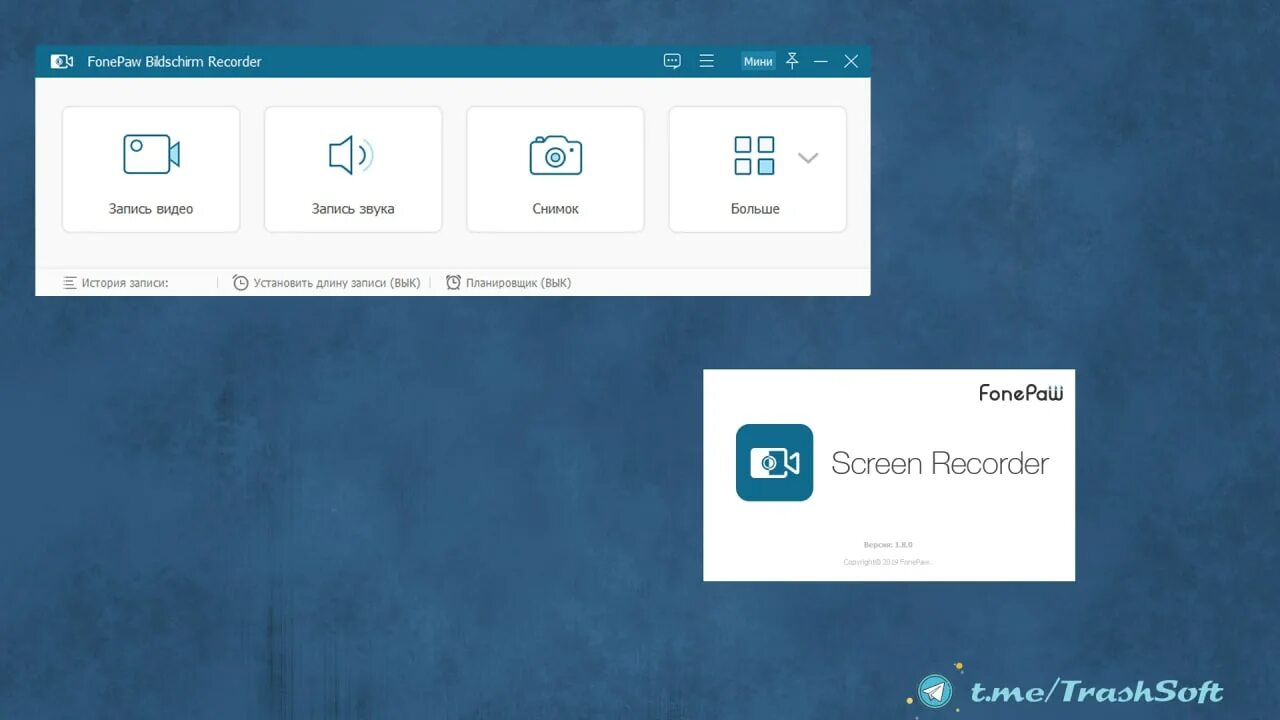Click the FonePaw app logo in title bar
Viewport: 1280px width, 720px height.
(62, 61)
